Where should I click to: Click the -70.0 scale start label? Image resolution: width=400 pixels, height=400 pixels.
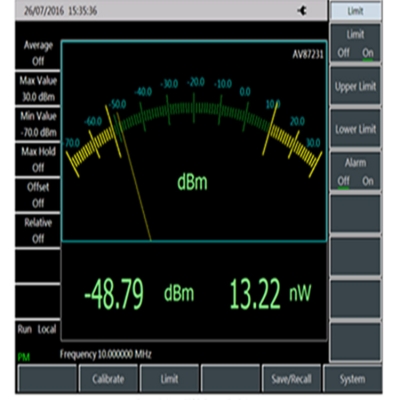coord(72,143)
